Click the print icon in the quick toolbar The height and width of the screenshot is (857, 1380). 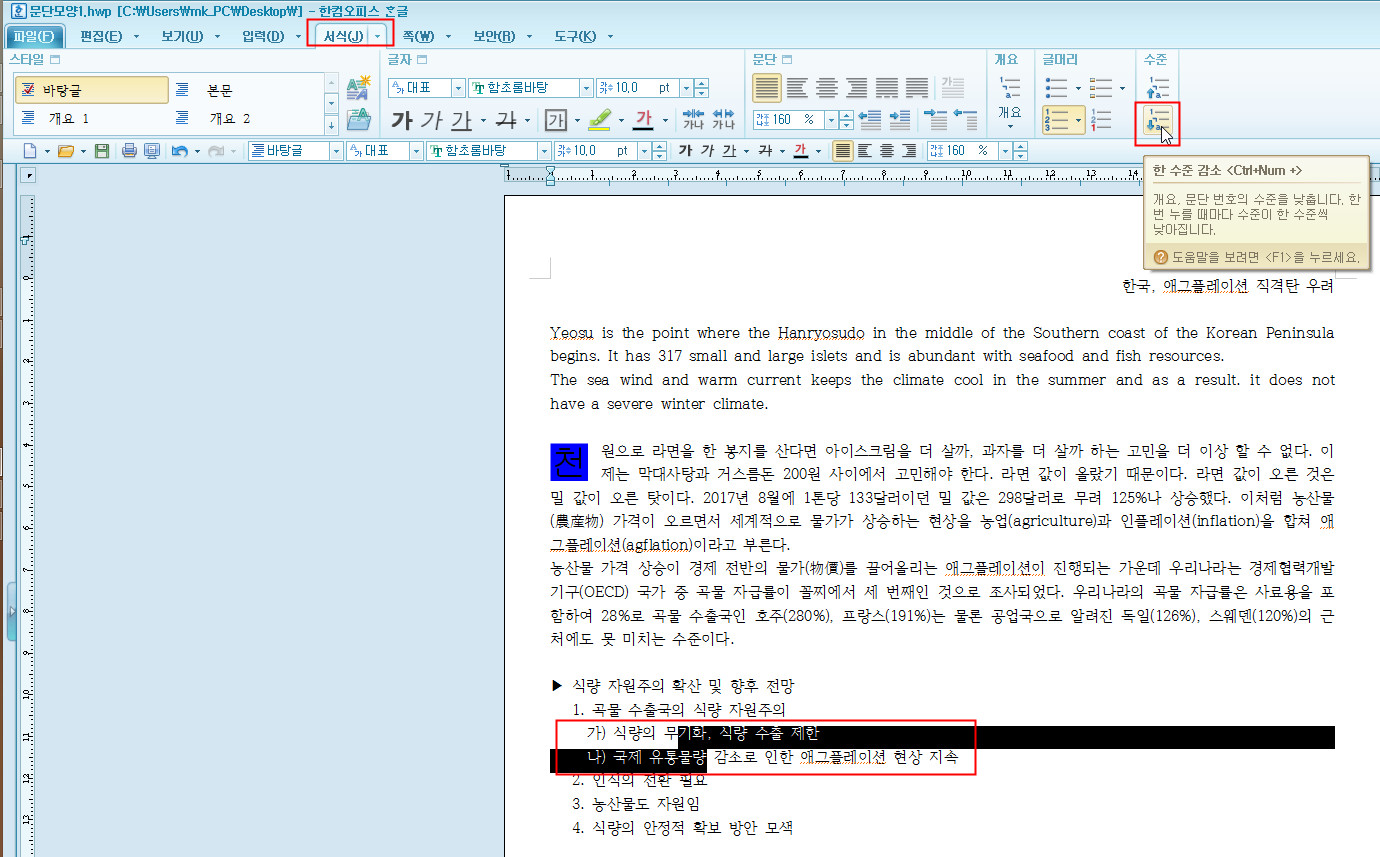[129, 151]
